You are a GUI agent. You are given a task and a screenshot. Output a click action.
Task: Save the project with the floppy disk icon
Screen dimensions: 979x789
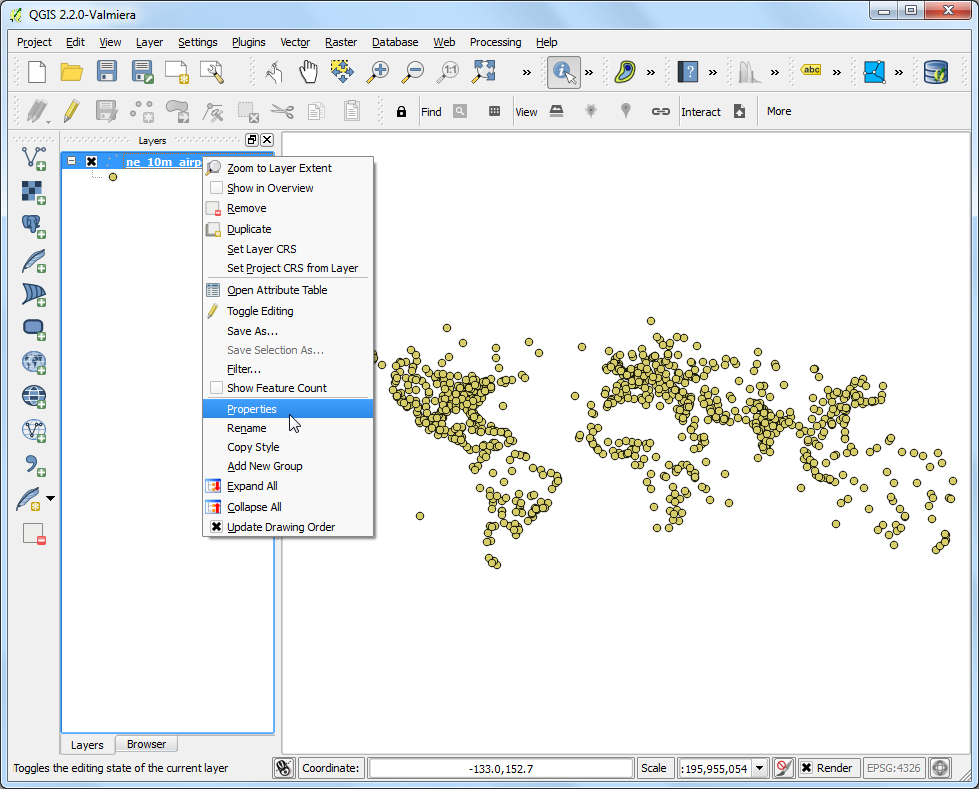[x=107, y=71]
